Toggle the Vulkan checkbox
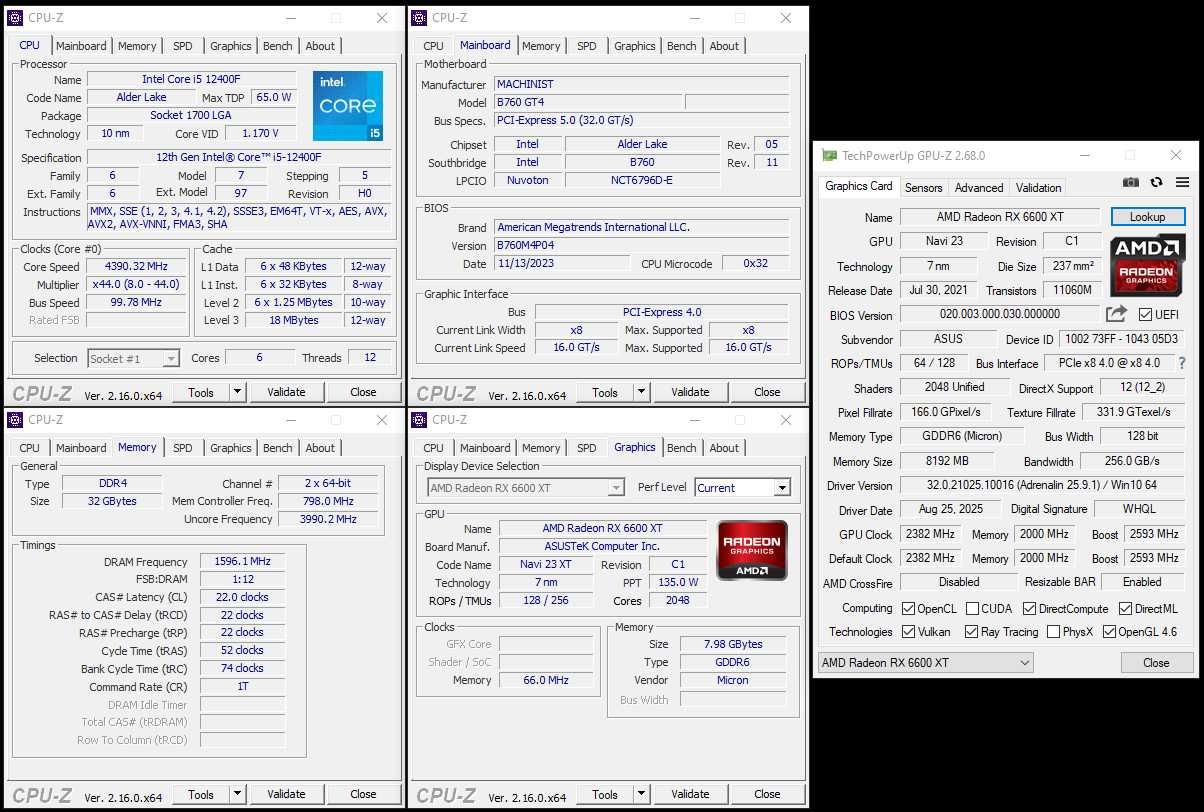 pos(908,631)
